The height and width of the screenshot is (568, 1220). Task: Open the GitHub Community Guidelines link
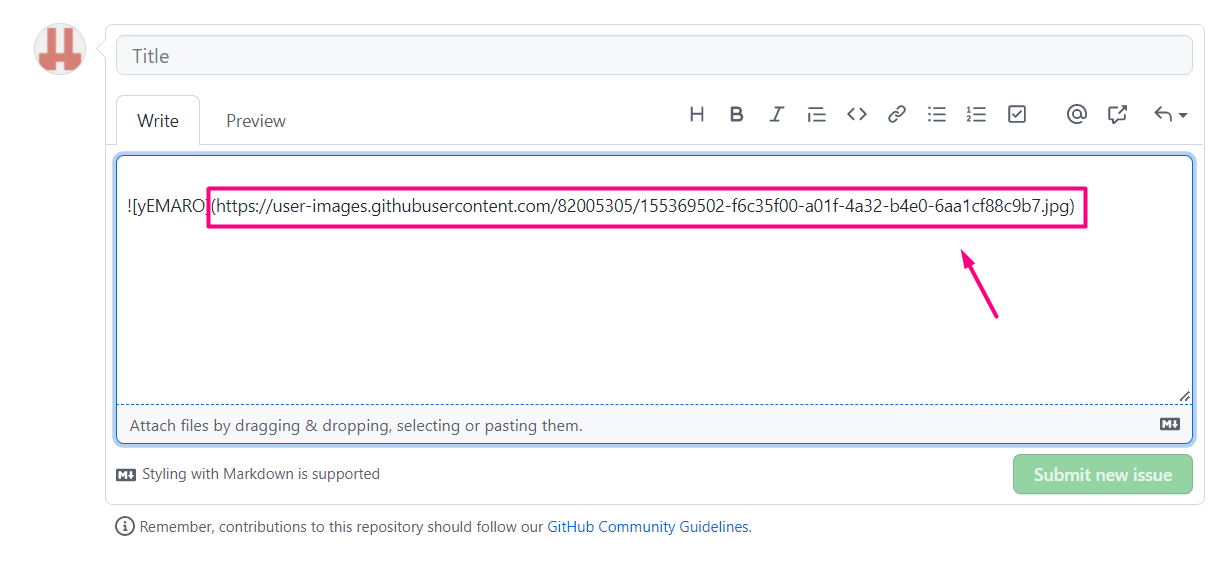(x=648, y=526)
